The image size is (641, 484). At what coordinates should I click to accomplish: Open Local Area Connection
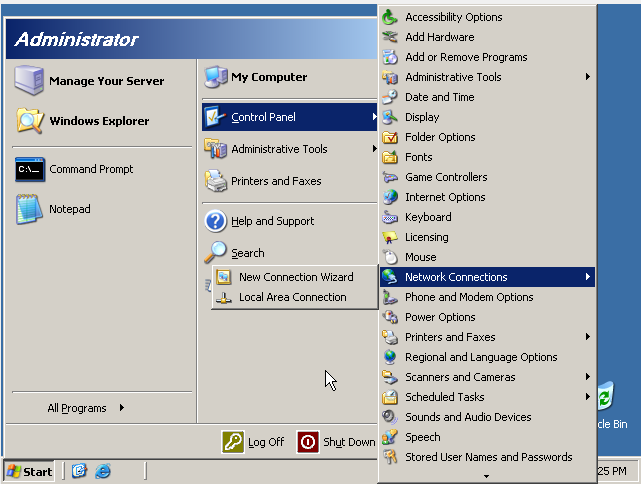pos(295,297)
